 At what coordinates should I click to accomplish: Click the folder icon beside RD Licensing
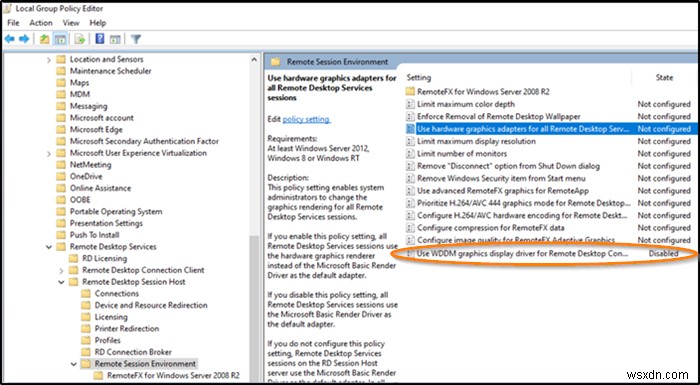[x=74, y=259]
